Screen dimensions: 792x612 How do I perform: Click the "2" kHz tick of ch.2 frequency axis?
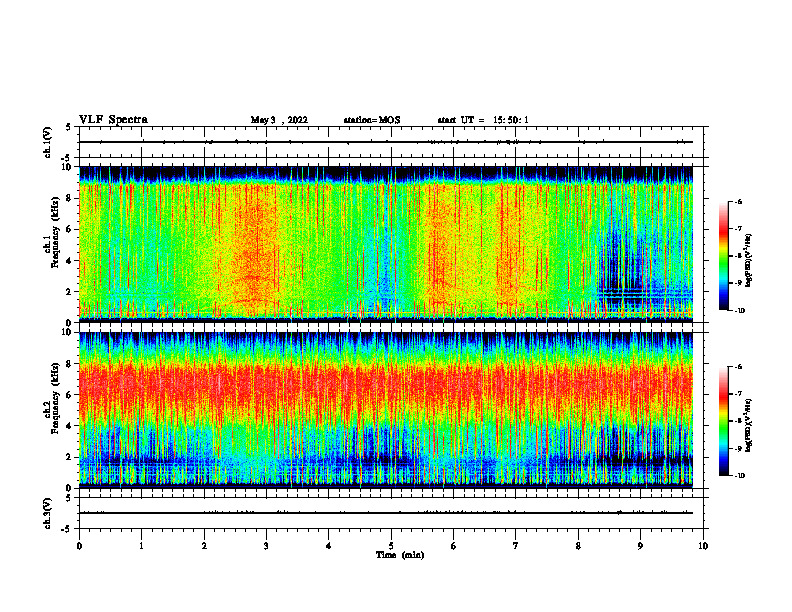[x=69, y=457]
